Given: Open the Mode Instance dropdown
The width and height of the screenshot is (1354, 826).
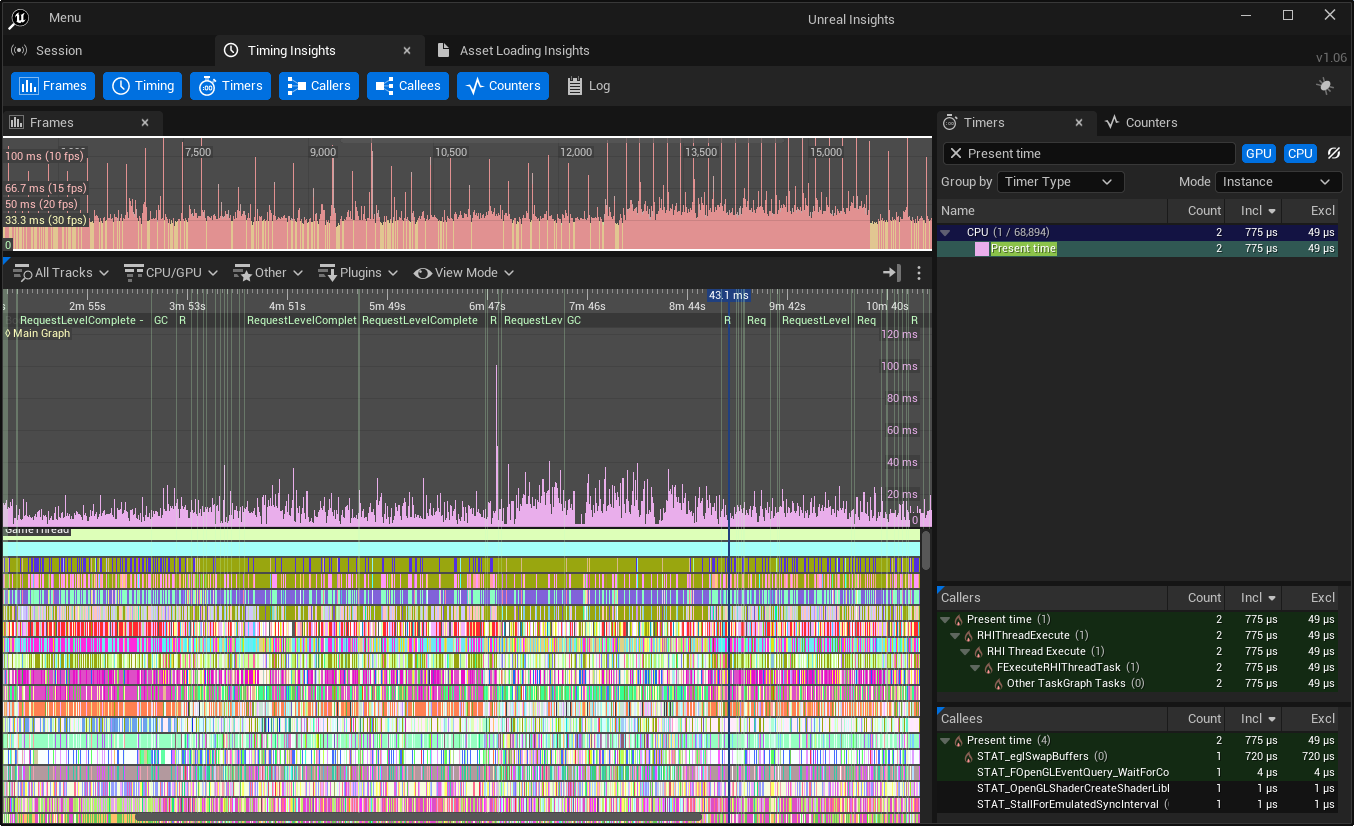Looking at the screenshot, I should pyautogui.click(x=1278, y=182).
